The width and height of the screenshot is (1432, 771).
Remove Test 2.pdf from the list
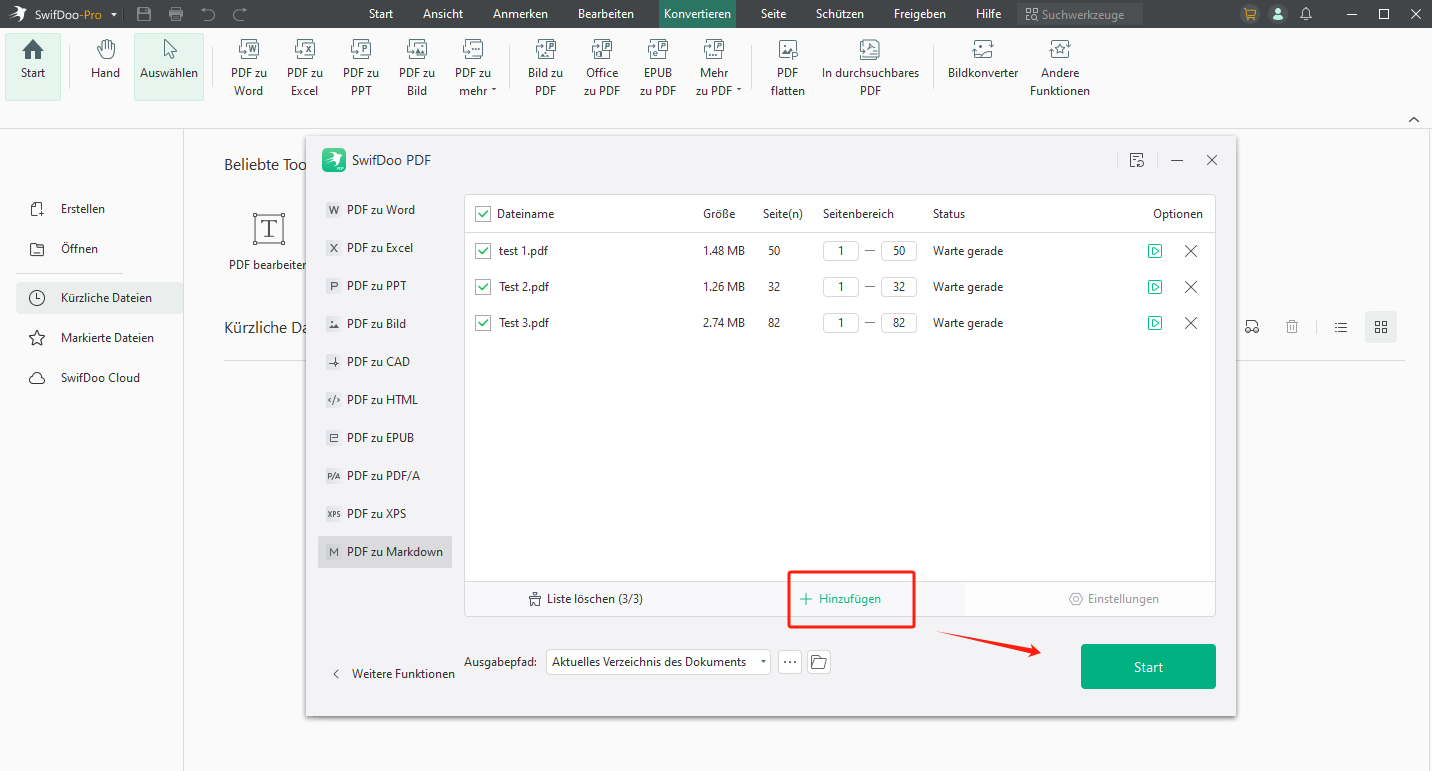[1191, 287]
